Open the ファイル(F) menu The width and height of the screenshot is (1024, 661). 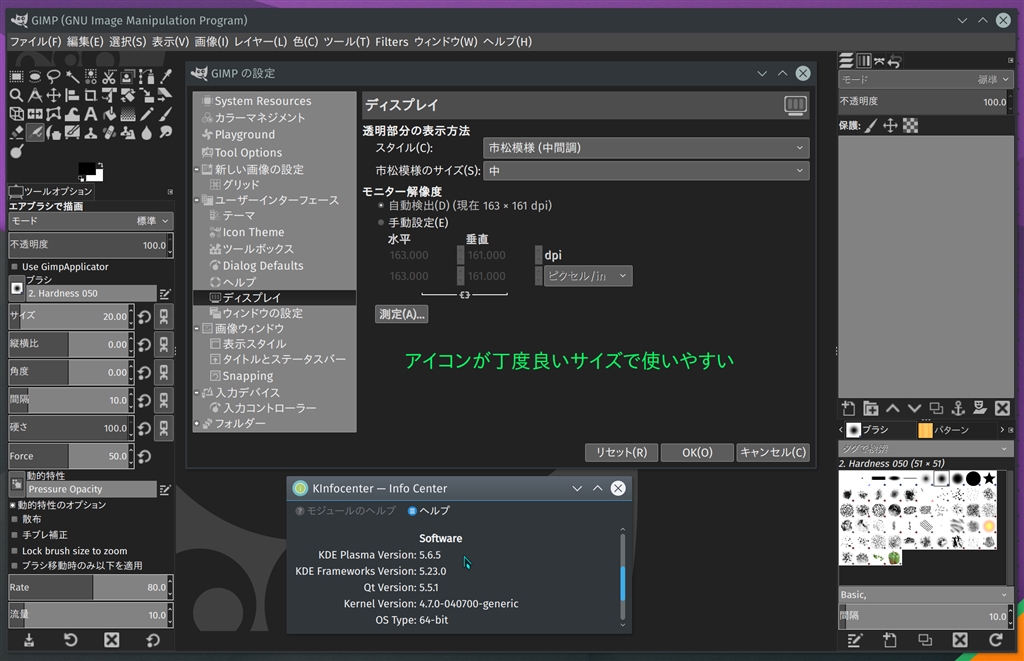35,42
